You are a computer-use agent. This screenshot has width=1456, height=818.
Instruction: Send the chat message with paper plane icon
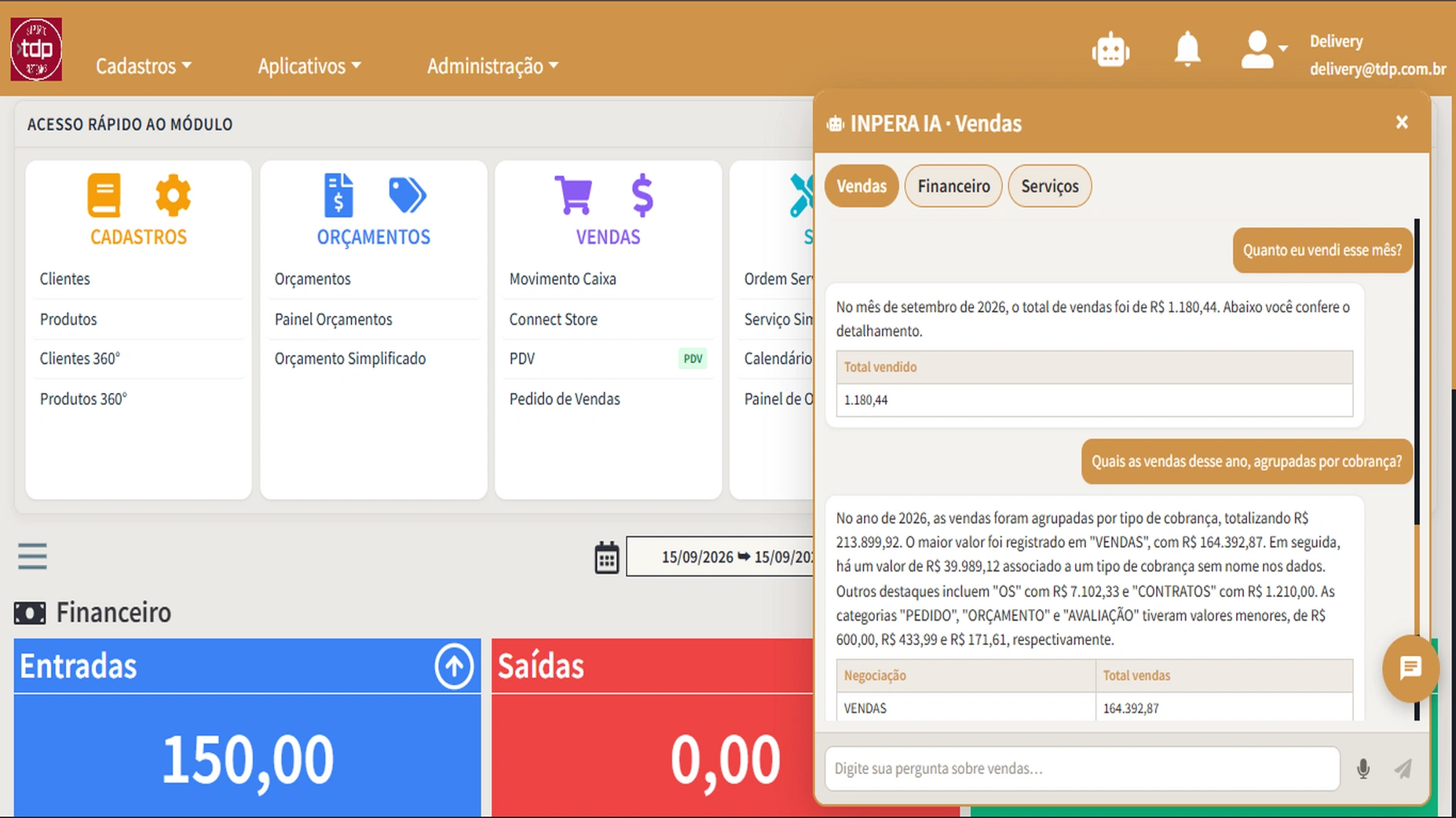click(x=1403, y=768)
